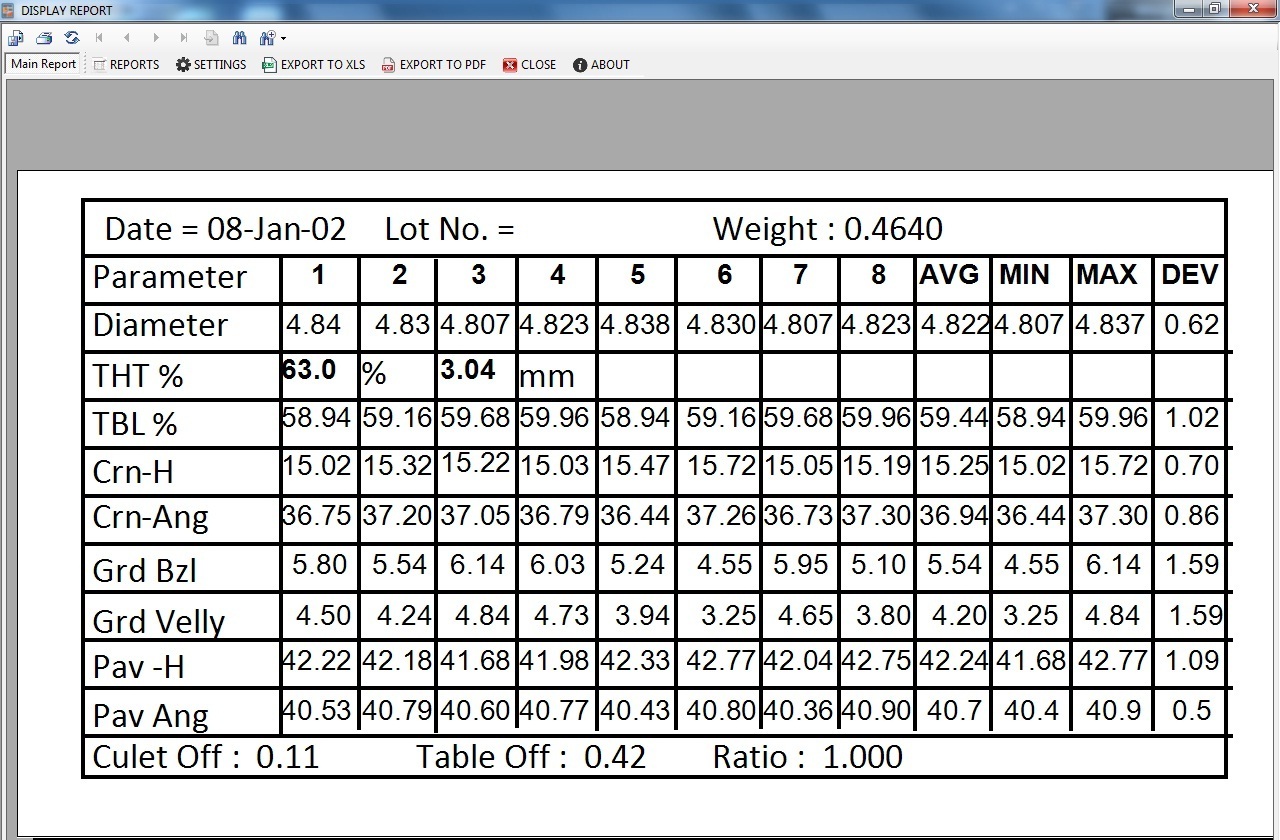Click Pav -H DEV value 1.09
Screen dimensions: 1280x840
[1192, 660]
